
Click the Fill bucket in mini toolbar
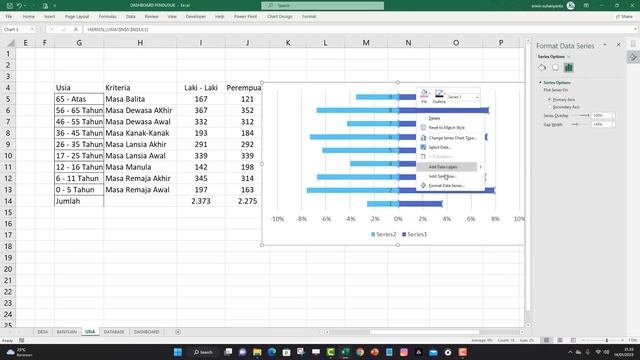[424, 94]
